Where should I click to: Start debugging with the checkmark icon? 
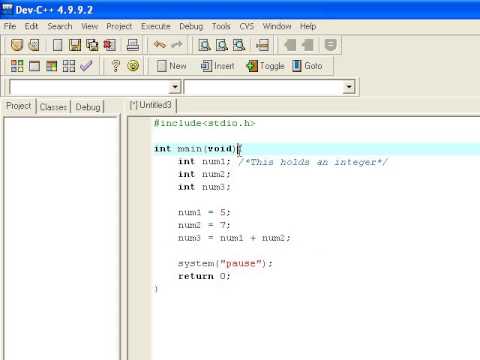(x=86, y=65)
